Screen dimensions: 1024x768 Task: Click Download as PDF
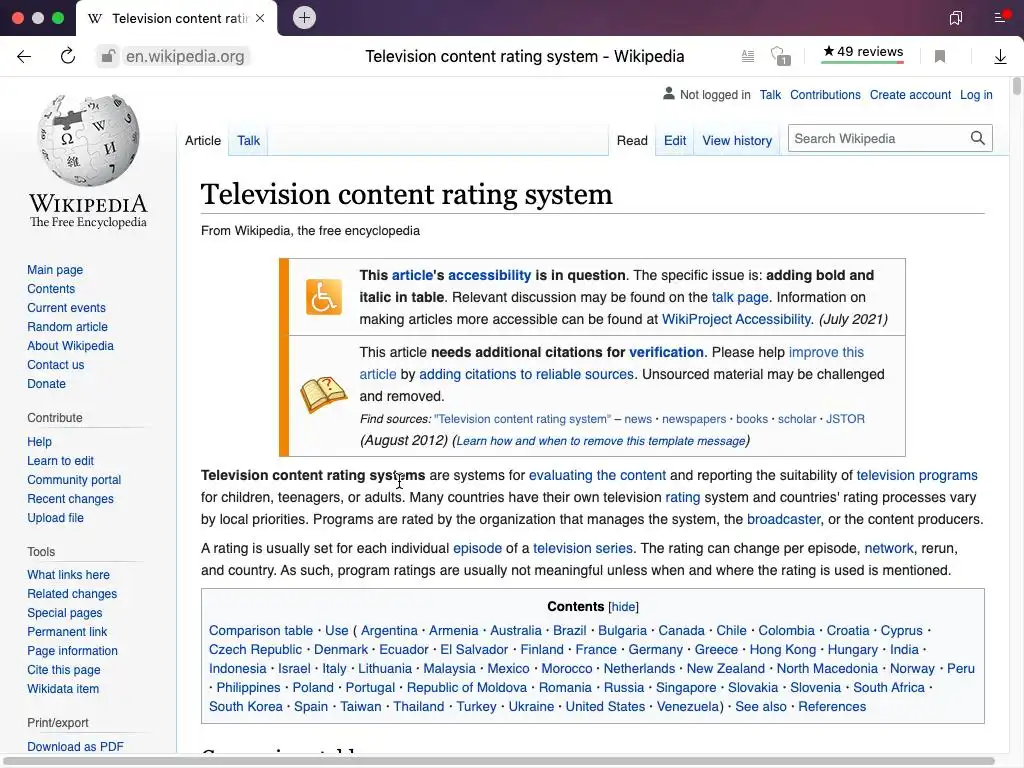click(75, 746)
